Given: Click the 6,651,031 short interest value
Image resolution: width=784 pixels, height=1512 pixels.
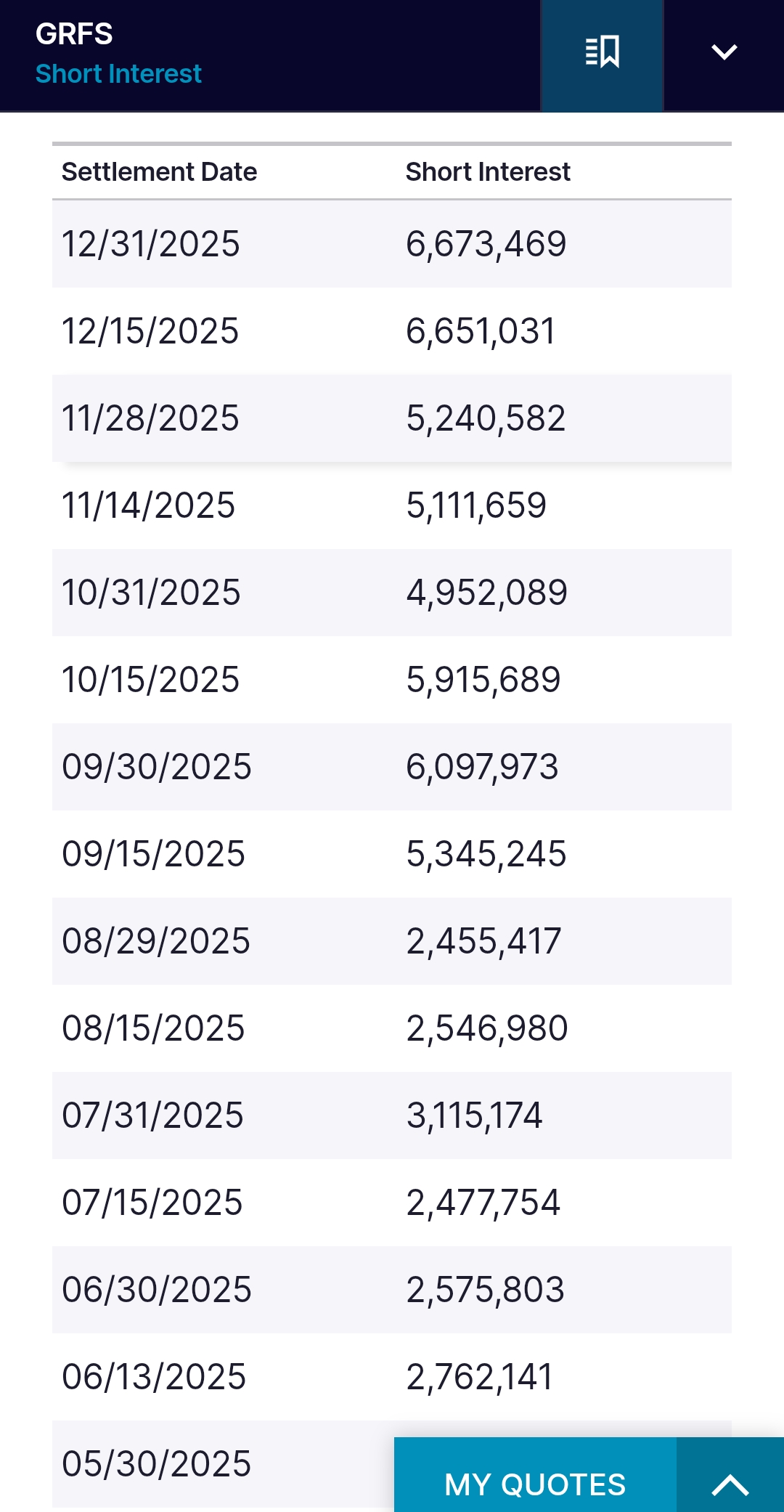Looking at the screenshot, I should (x=480, y=331).
